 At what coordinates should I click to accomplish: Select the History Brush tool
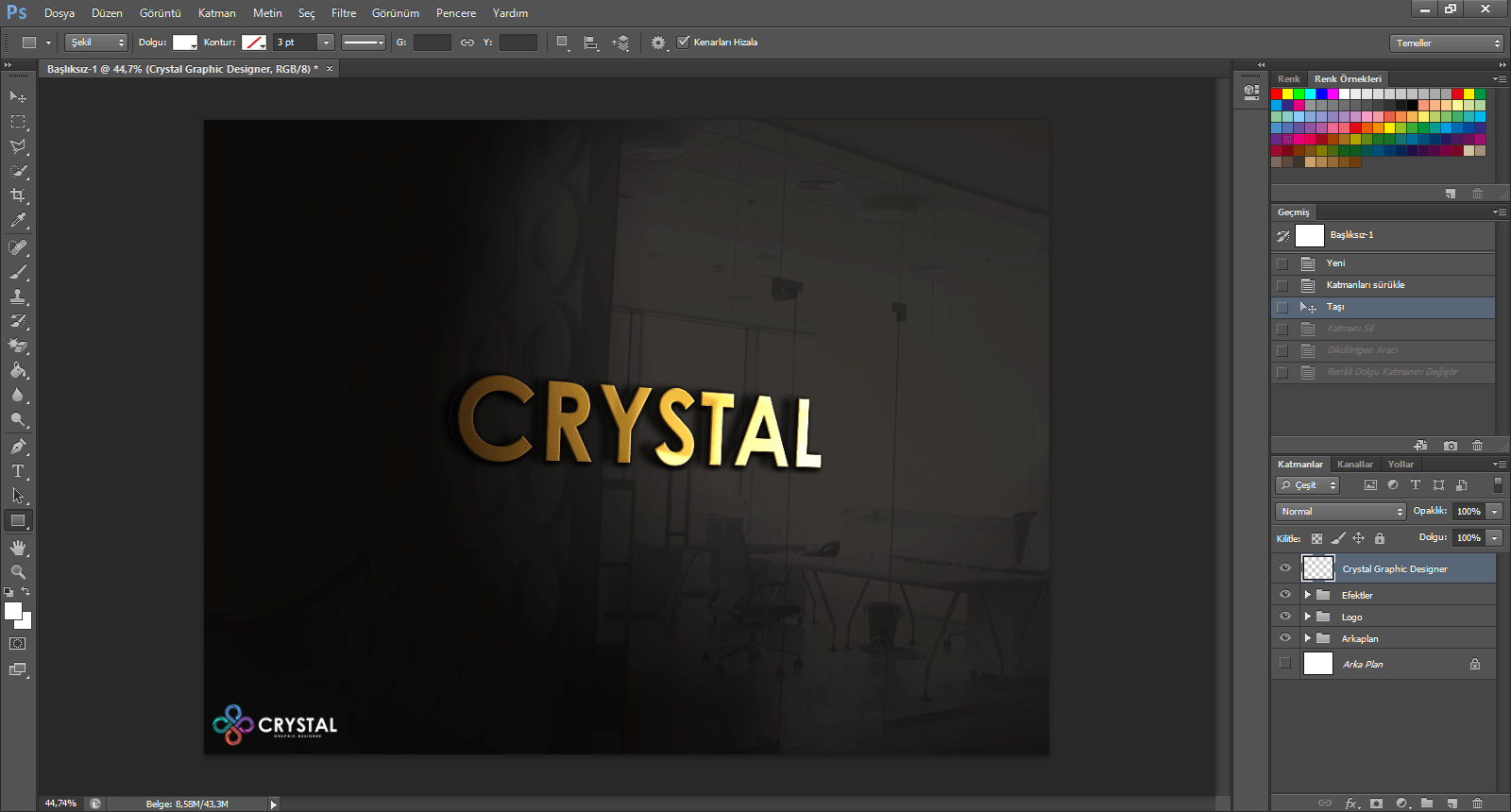click(x=18, y=321)
